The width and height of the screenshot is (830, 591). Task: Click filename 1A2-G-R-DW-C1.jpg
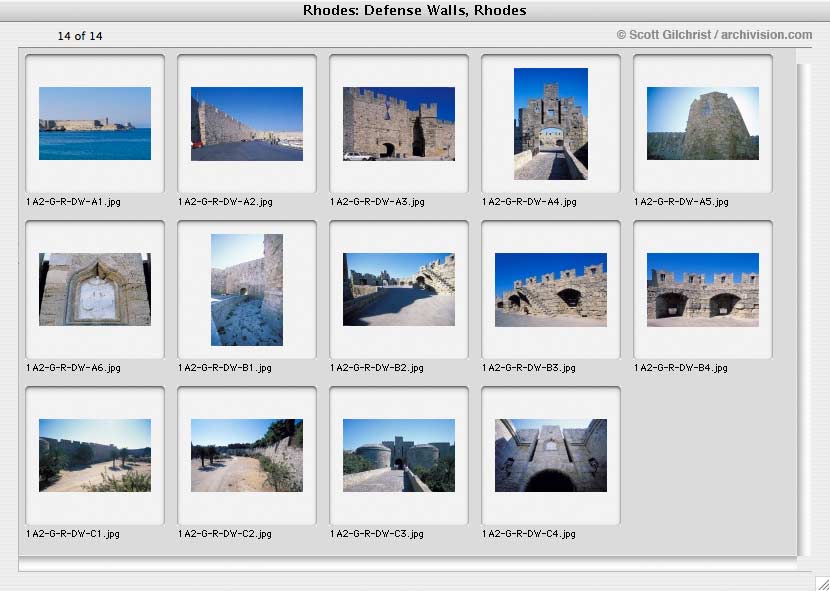pos(73,534)
